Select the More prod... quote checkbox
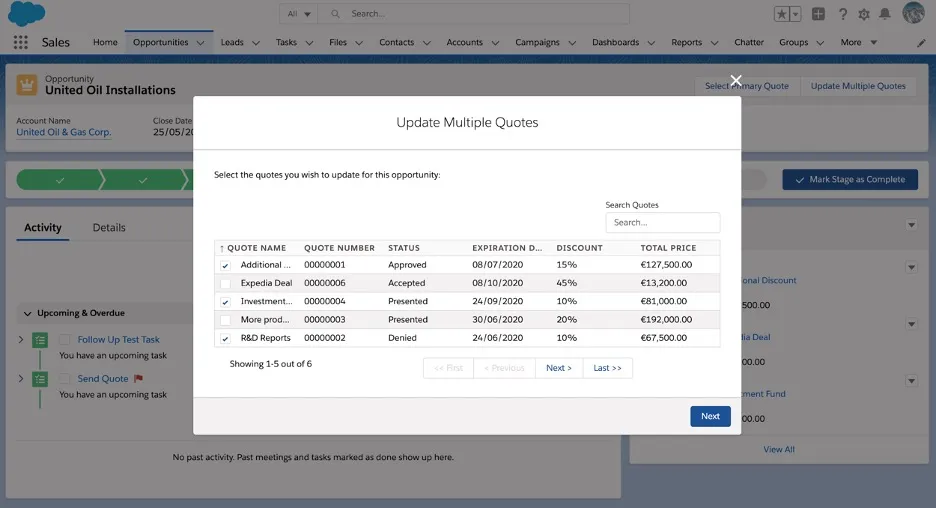936x508 pixels. click(x=225, y=320)
